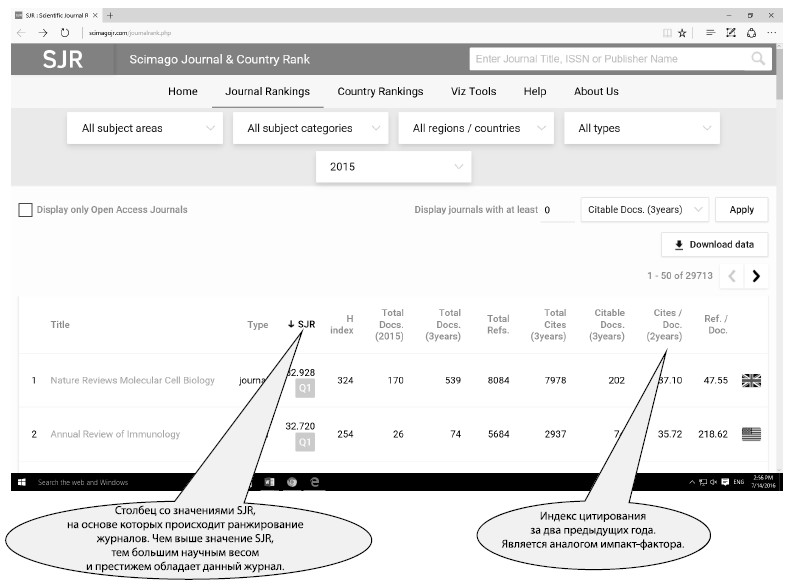Screen dimensions: 788x586
Task: Open Annual Review of Immunology link
Action: pyautogui.click(x=115, y=434)
